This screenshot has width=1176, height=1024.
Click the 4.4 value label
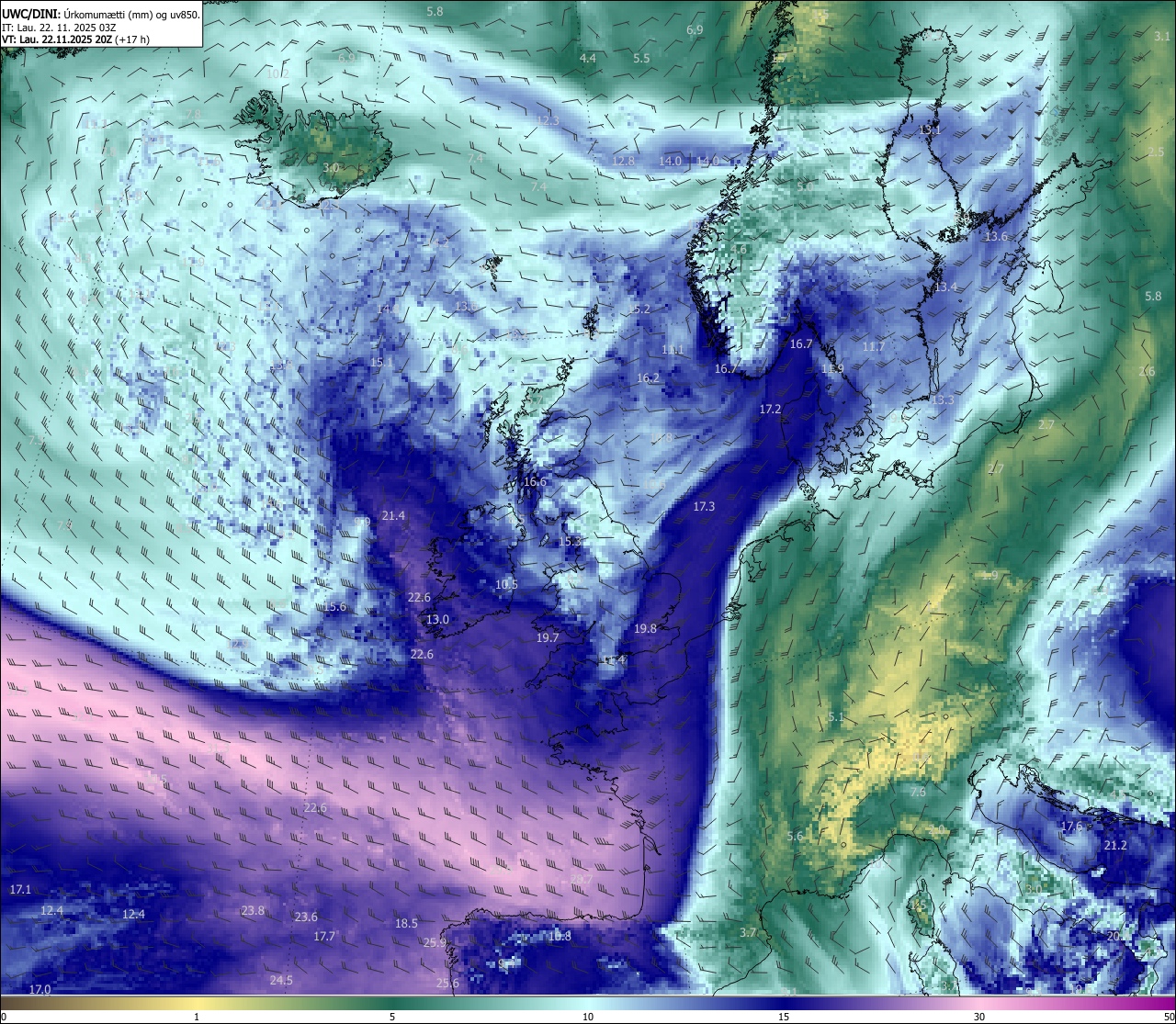pyautogui.click(x=587, y=59)
